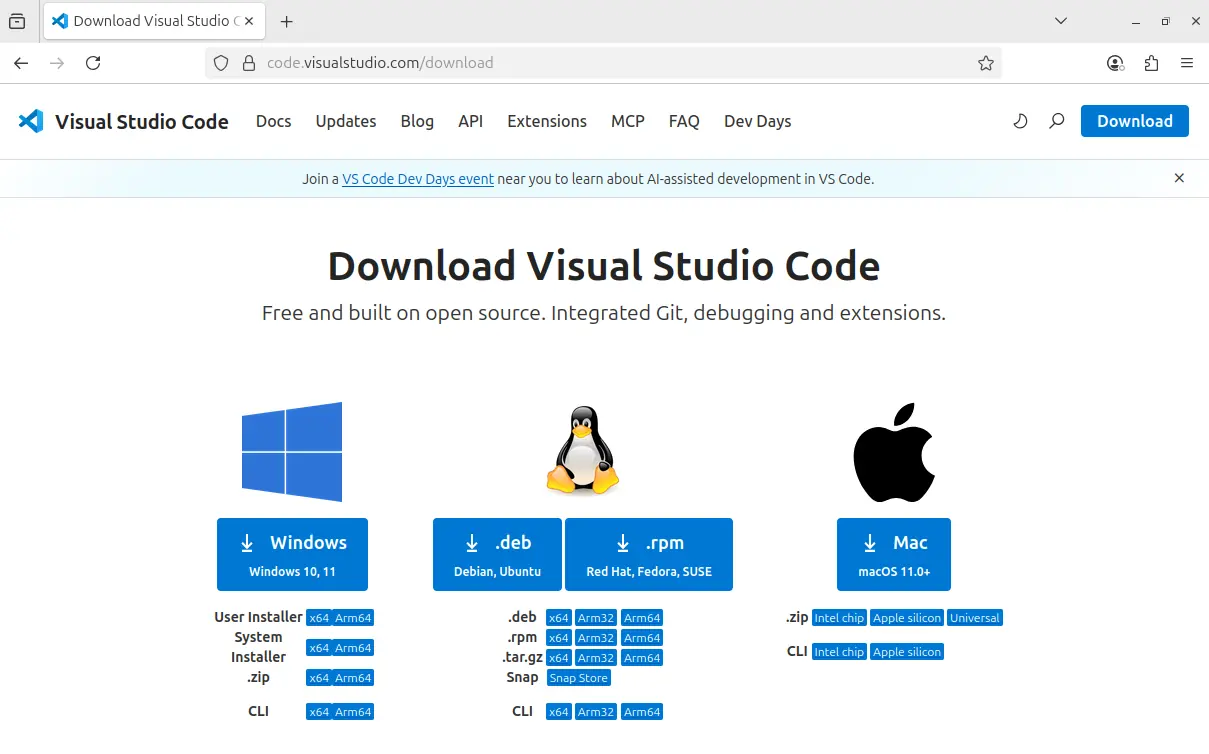Viewport: 1209px width, 754px height.
Task: Open the Docs navigation item
Action: click(273, 121)
